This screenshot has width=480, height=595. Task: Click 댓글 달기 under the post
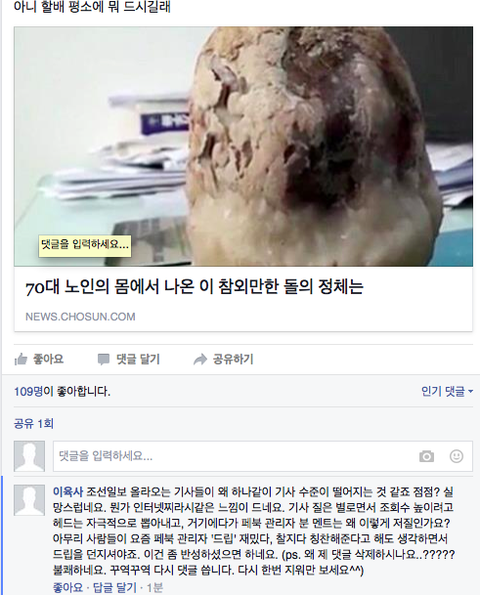point(129,359)
